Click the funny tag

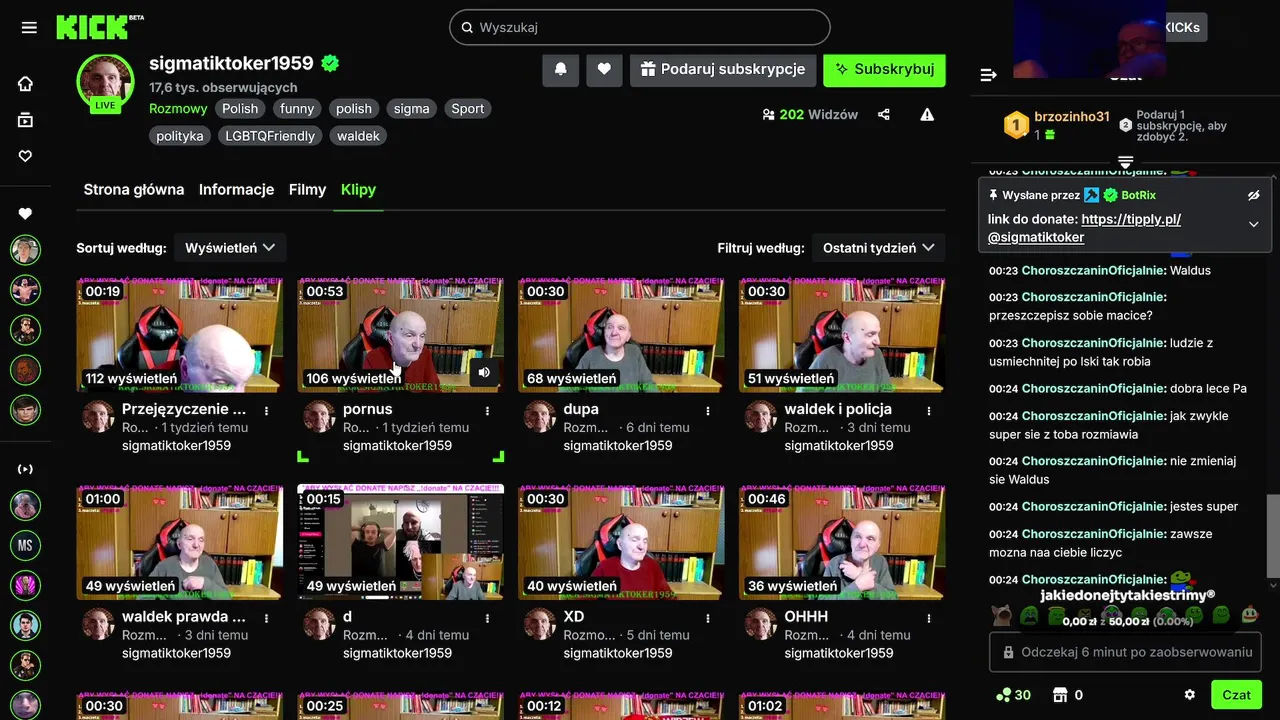click(297, 109)
